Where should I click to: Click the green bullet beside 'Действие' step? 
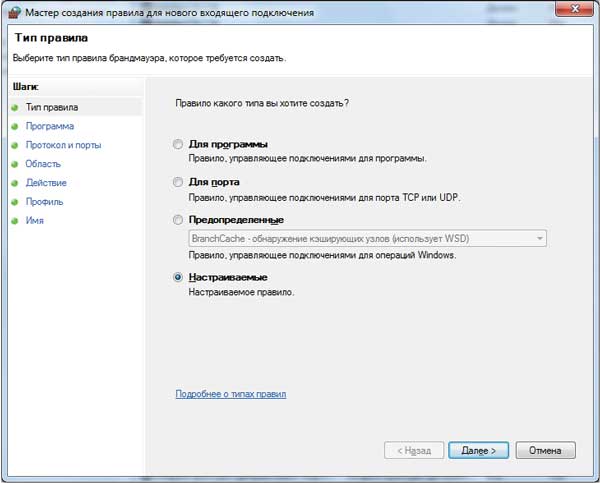point(16,183)
